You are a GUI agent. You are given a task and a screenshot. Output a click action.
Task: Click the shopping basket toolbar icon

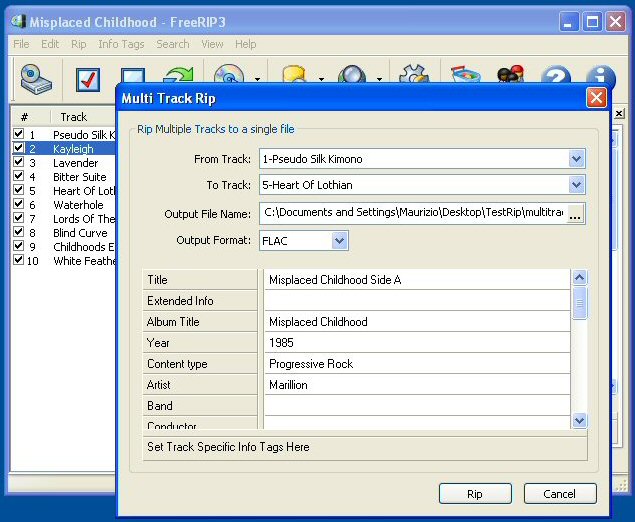[x=466, y=75]
